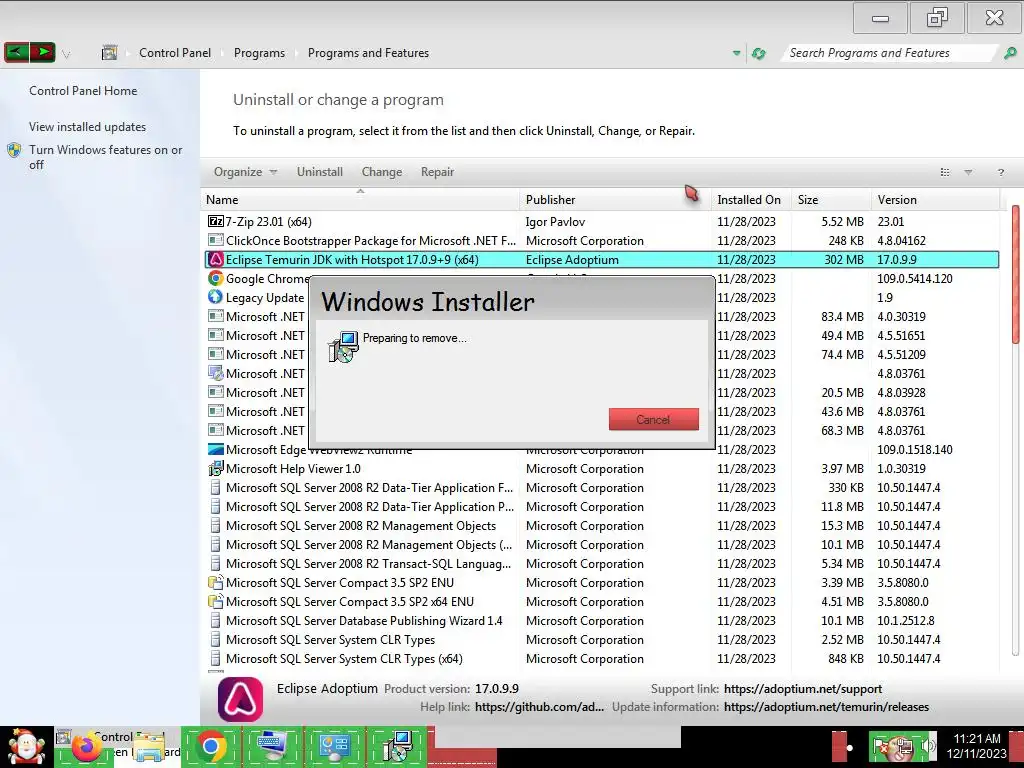This screenshot has width=1024, height=768.
Task: Click the volume speaker tray icon
Action: click(928, 746)
